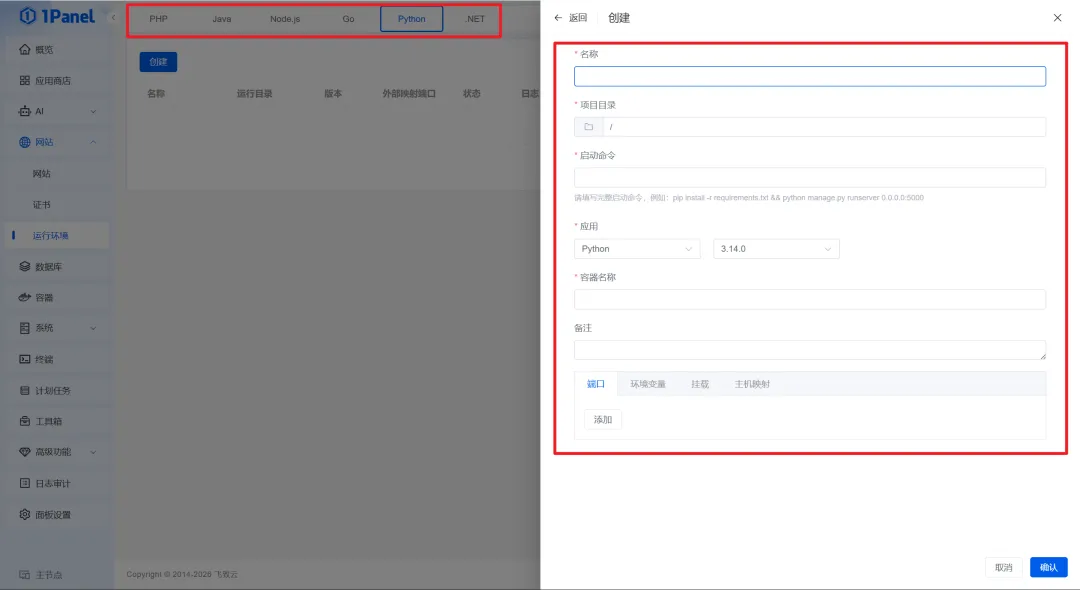Click the 状态 column header

click(x=472, y=94)
